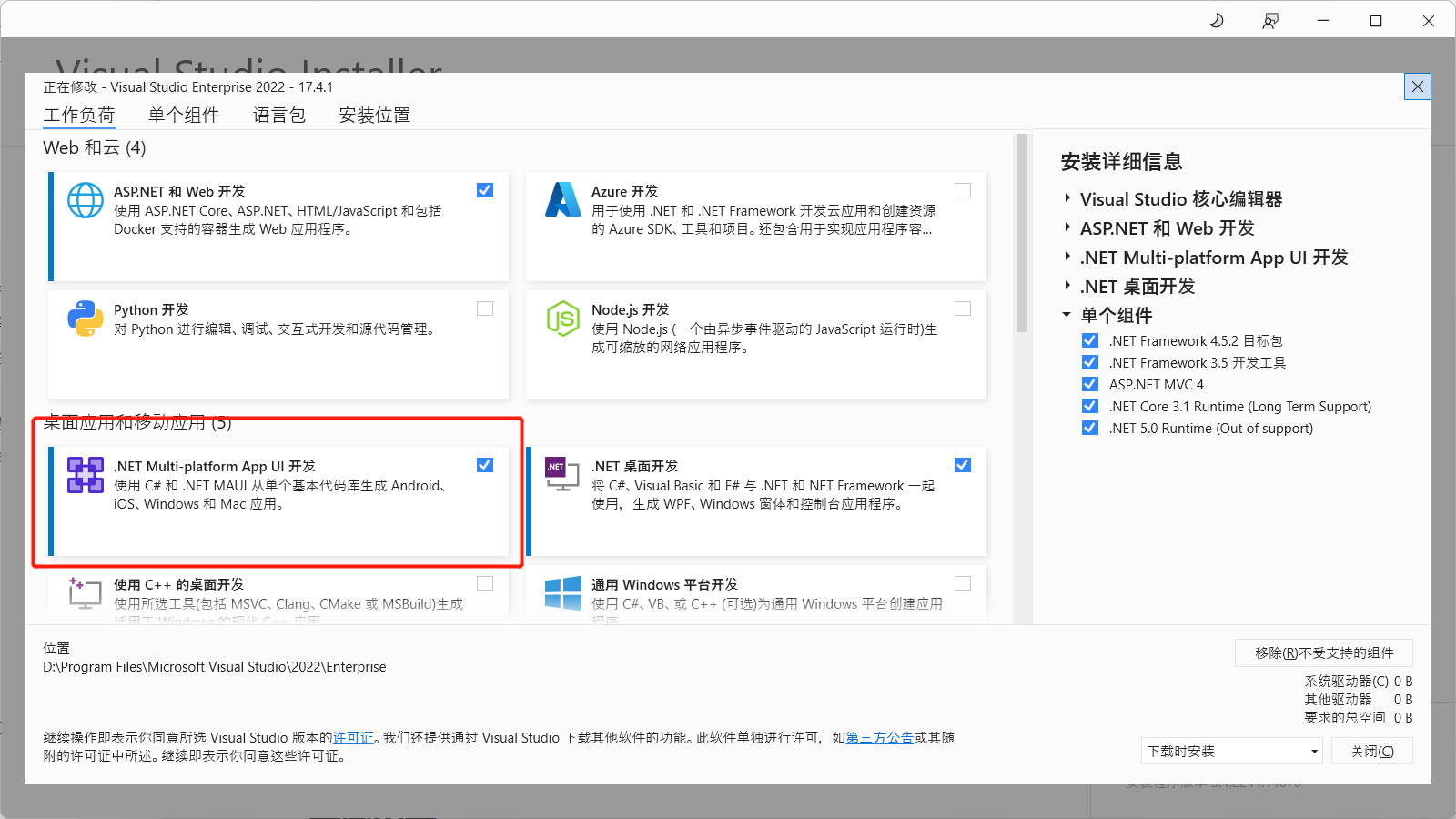
Task: Check 使用 C++ 的桌面开发 checkbox
Action: [x=485, y=583]
